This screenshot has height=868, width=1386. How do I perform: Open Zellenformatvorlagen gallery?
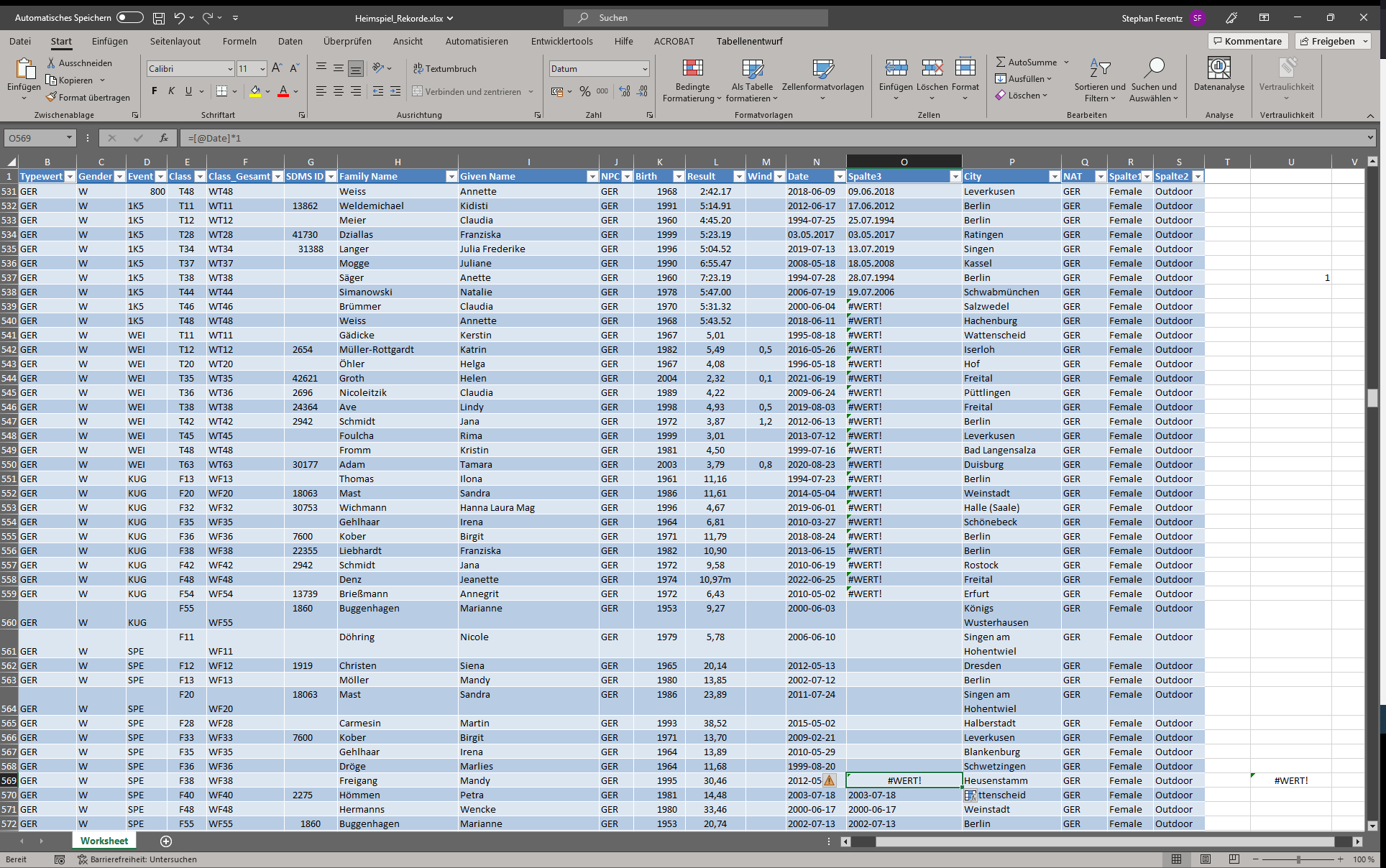[x=823, y=80]
